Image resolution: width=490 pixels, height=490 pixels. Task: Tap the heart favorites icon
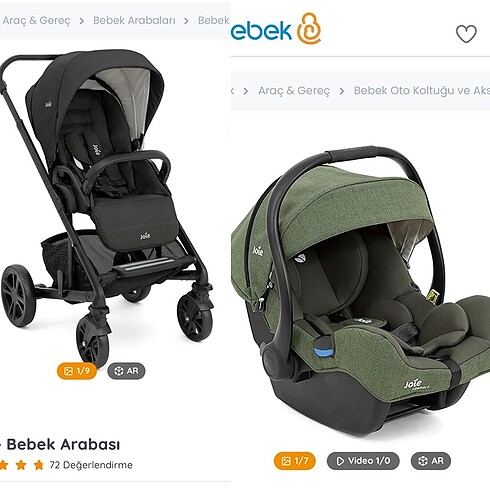point(466,34)
